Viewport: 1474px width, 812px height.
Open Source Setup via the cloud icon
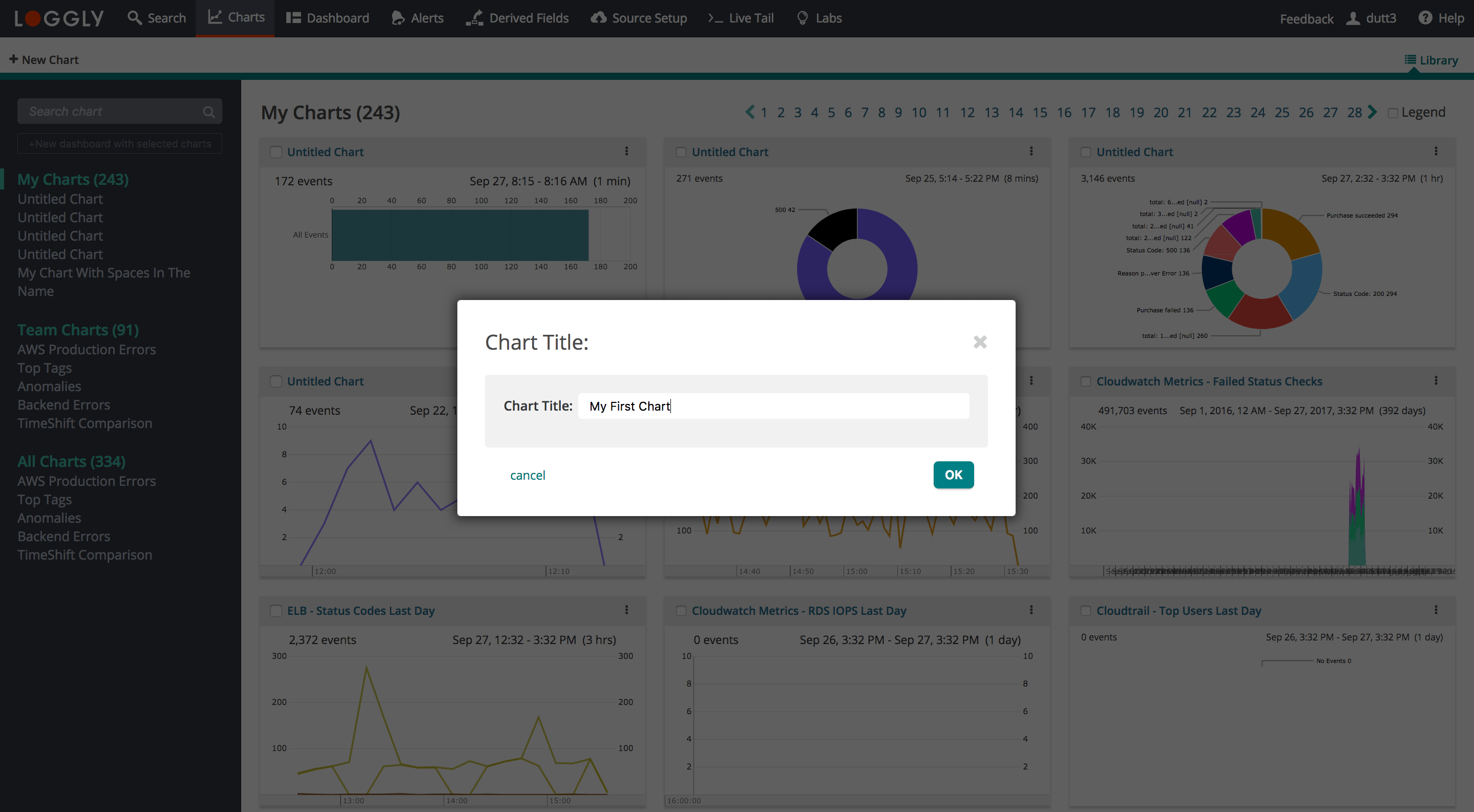(598, 18)
